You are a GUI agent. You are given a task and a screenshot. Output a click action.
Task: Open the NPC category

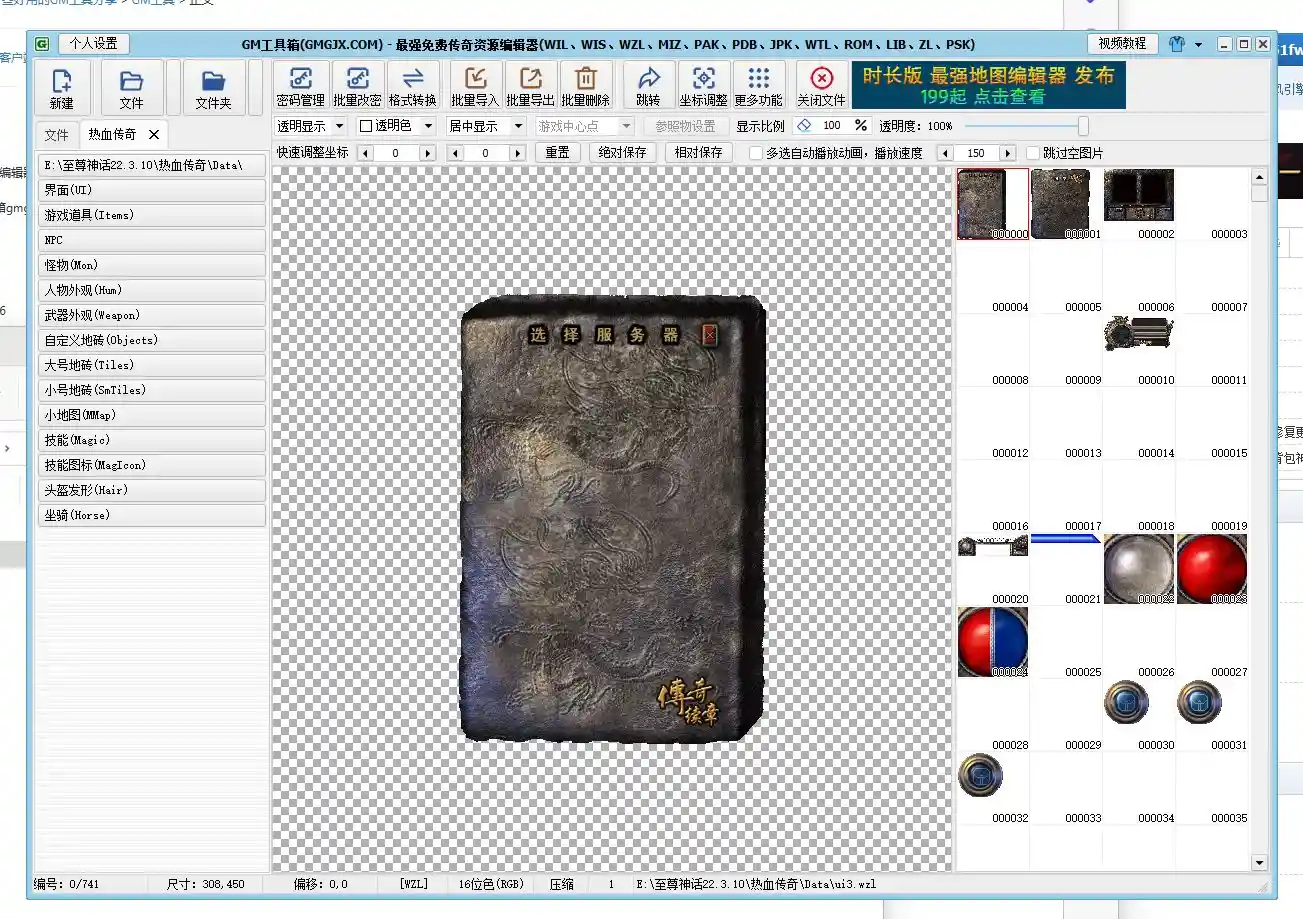pyautogui.click(x=151, y=240)
